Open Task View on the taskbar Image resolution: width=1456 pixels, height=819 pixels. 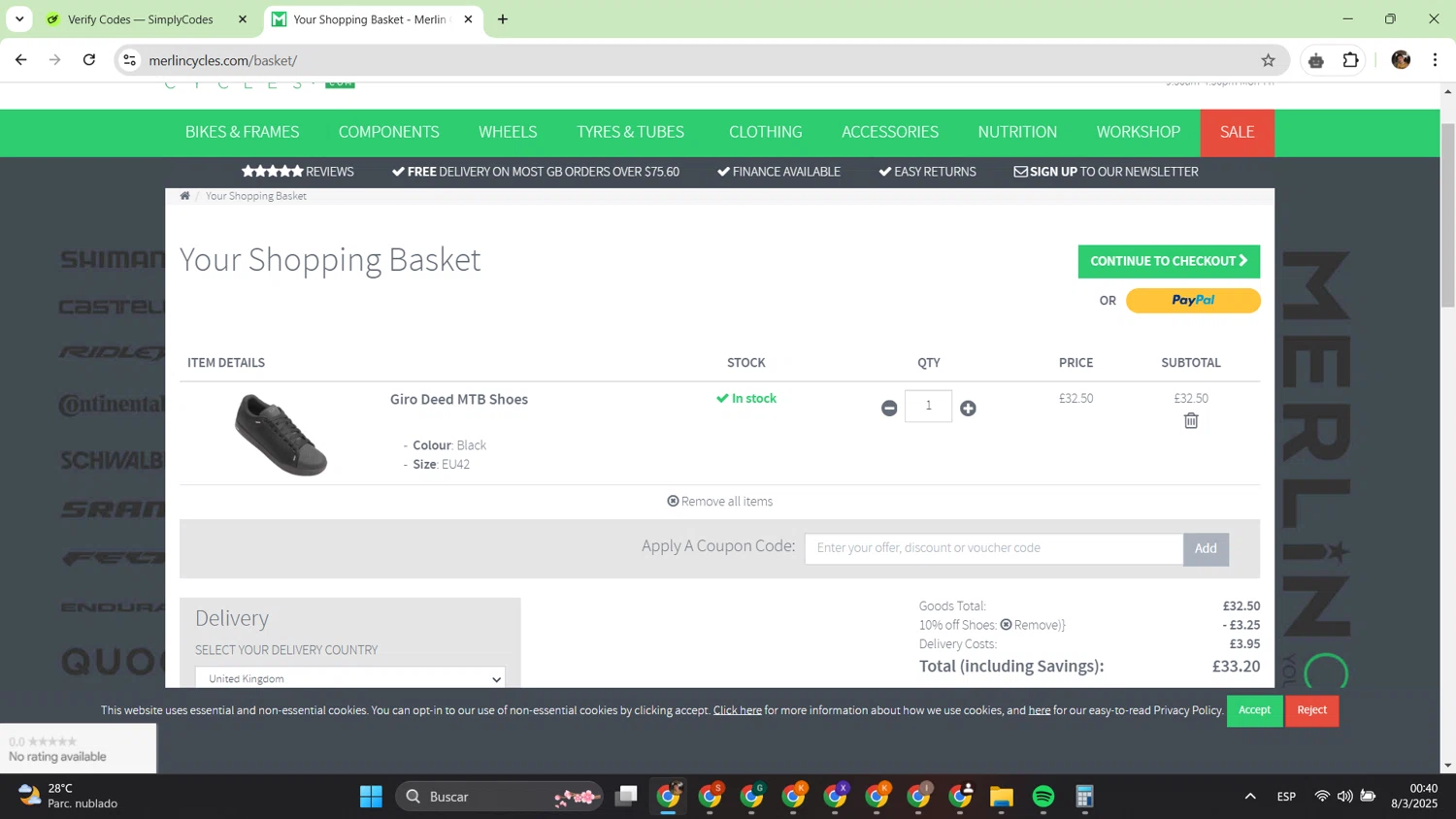tap(627, 797)
